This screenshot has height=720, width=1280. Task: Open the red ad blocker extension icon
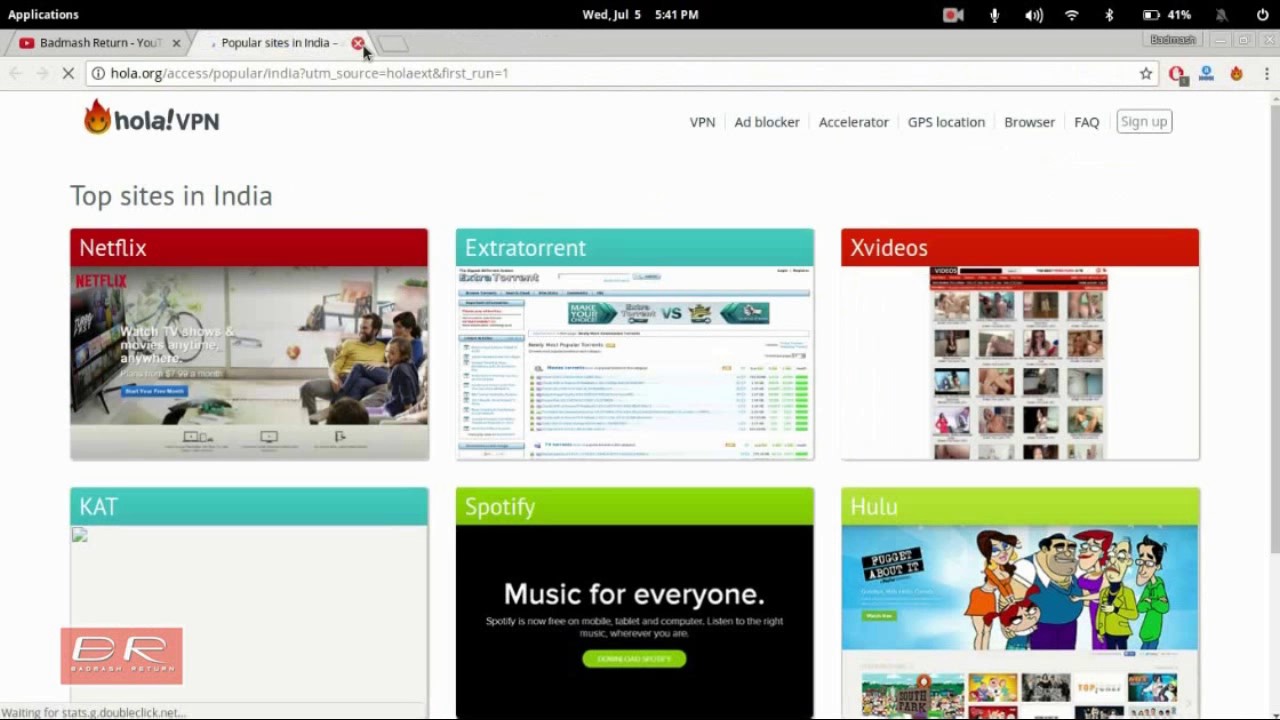(1176, 73)
